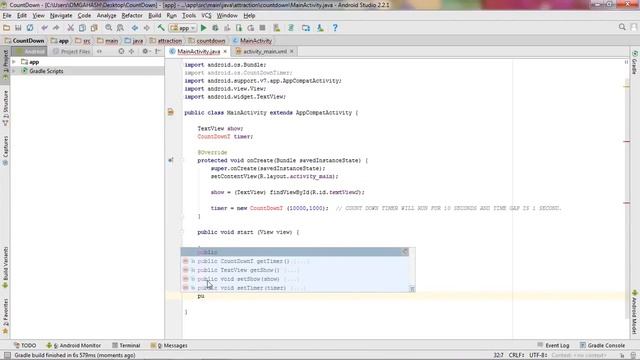Click the toolbar Help question mark icon
The height and width of the screenshot is (360, 640).
point(335,28)
